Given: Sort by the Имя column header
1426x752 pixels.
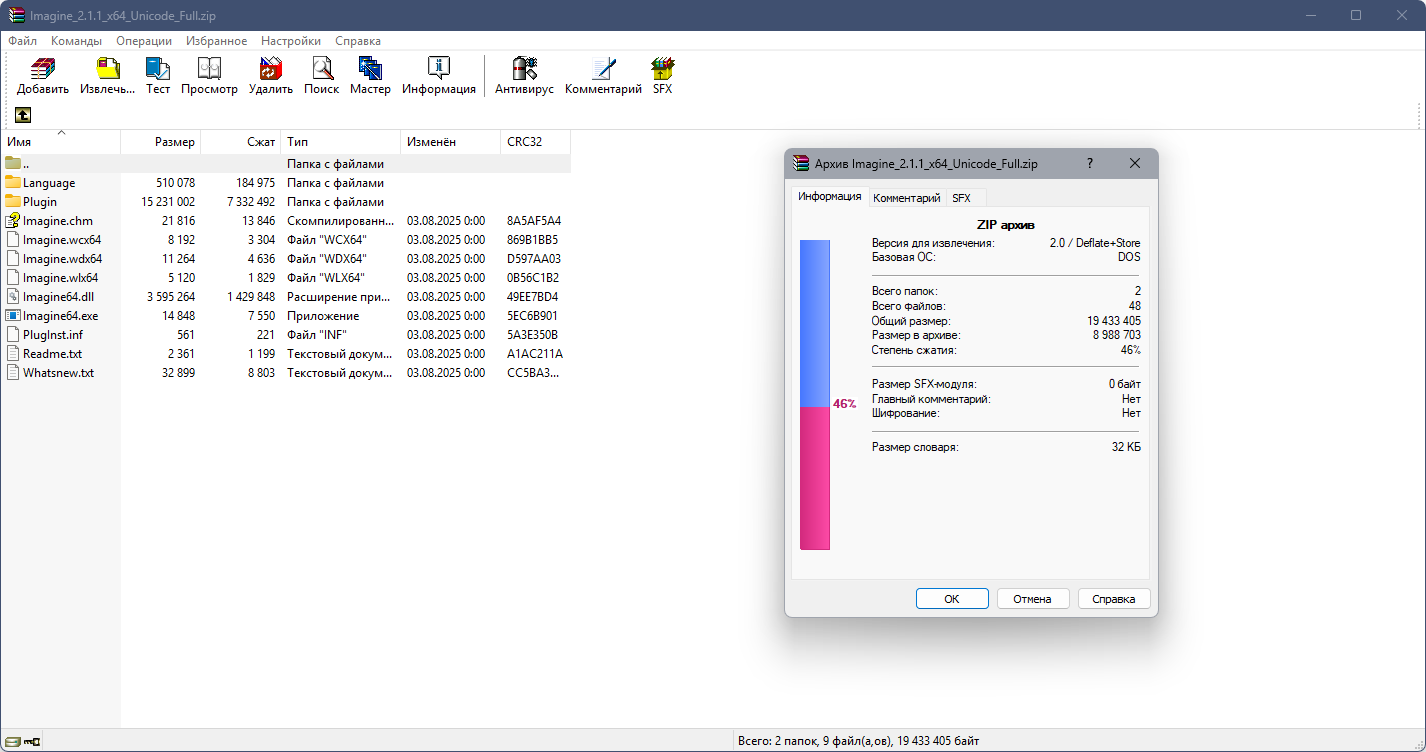Looking at the screenshot, I should [x=61, y=142].
